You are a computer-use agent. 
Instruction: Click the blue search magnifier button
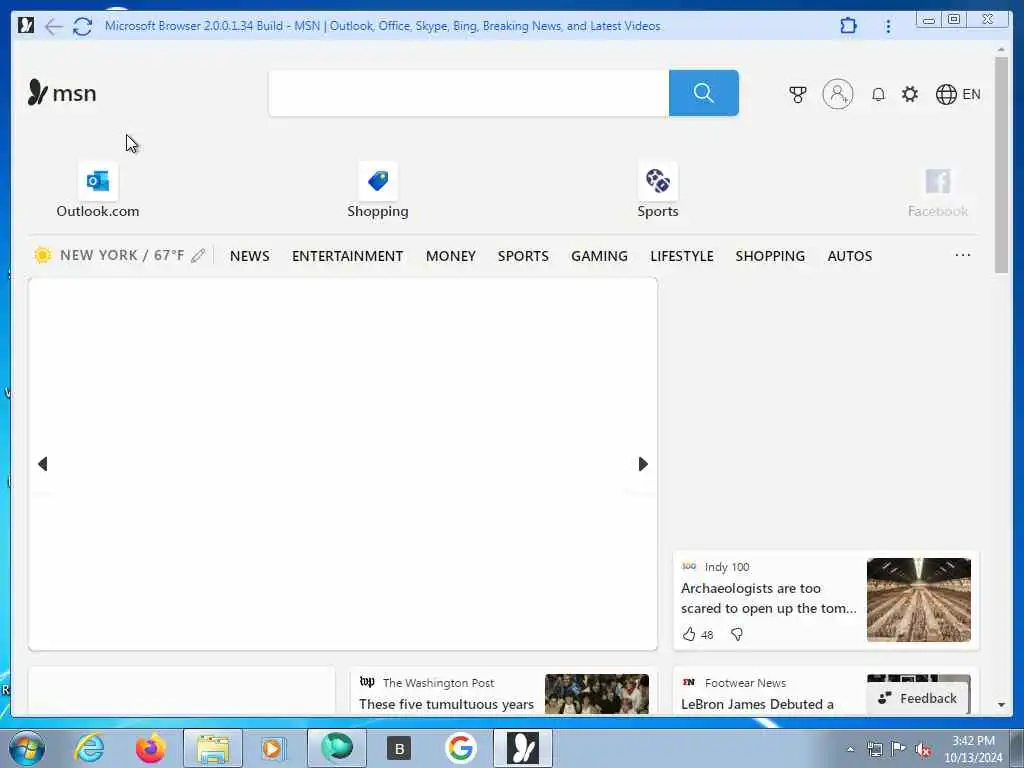pos(703,93)
